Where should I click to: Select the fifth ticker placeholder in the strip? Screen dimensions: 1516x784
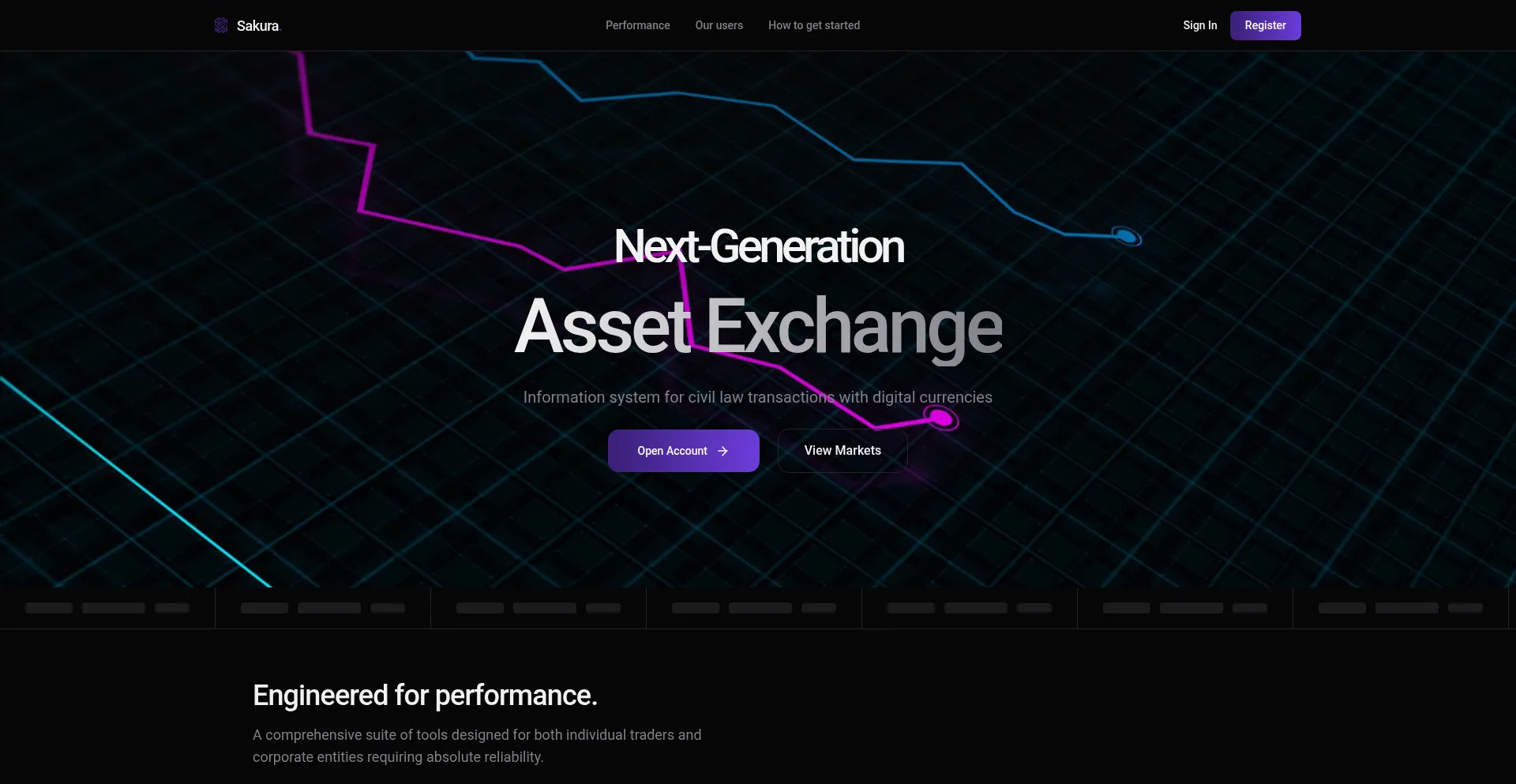coord(970,608)
